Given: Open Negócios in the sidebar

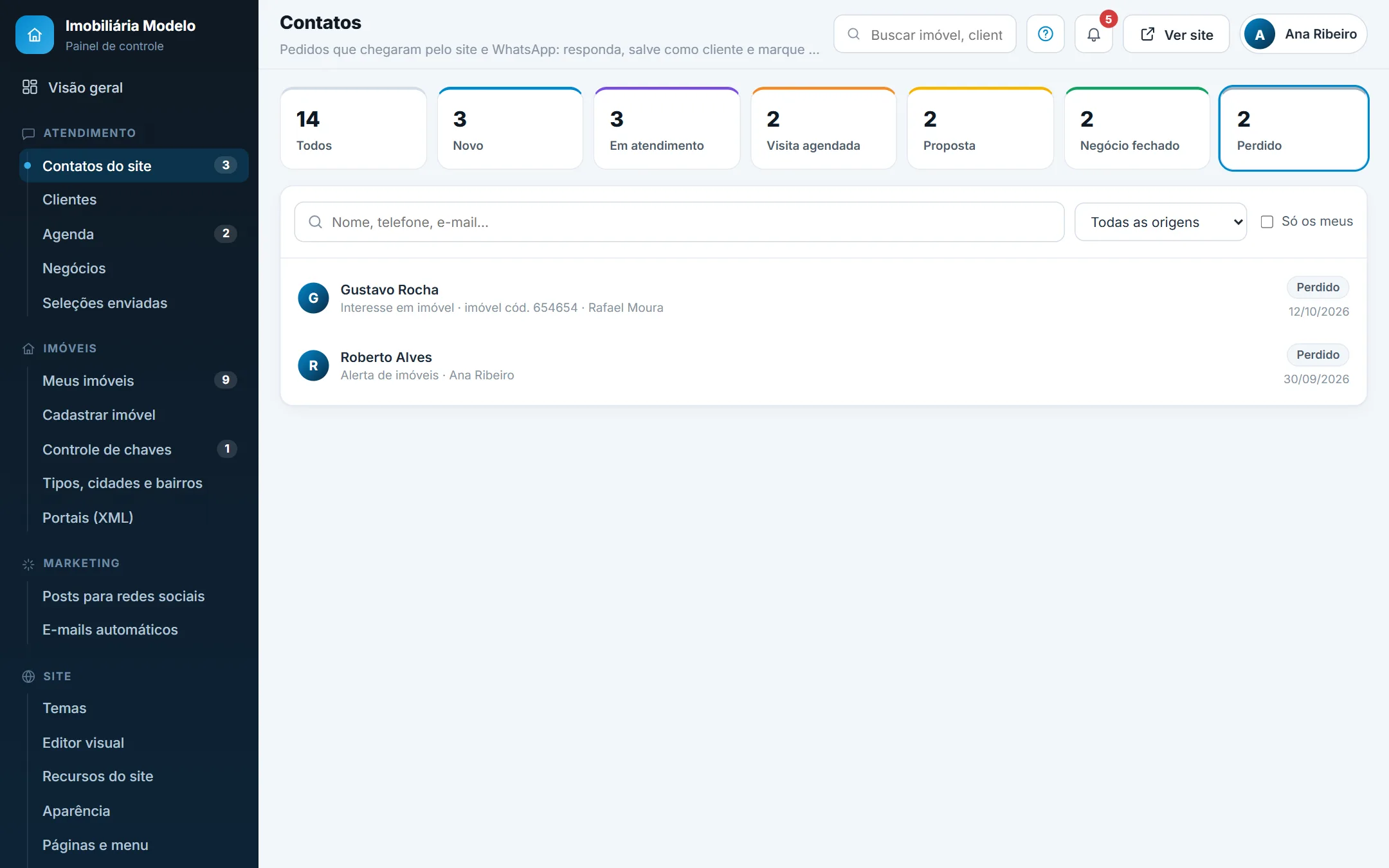Looking at the screenshot, I should (134, 269).
